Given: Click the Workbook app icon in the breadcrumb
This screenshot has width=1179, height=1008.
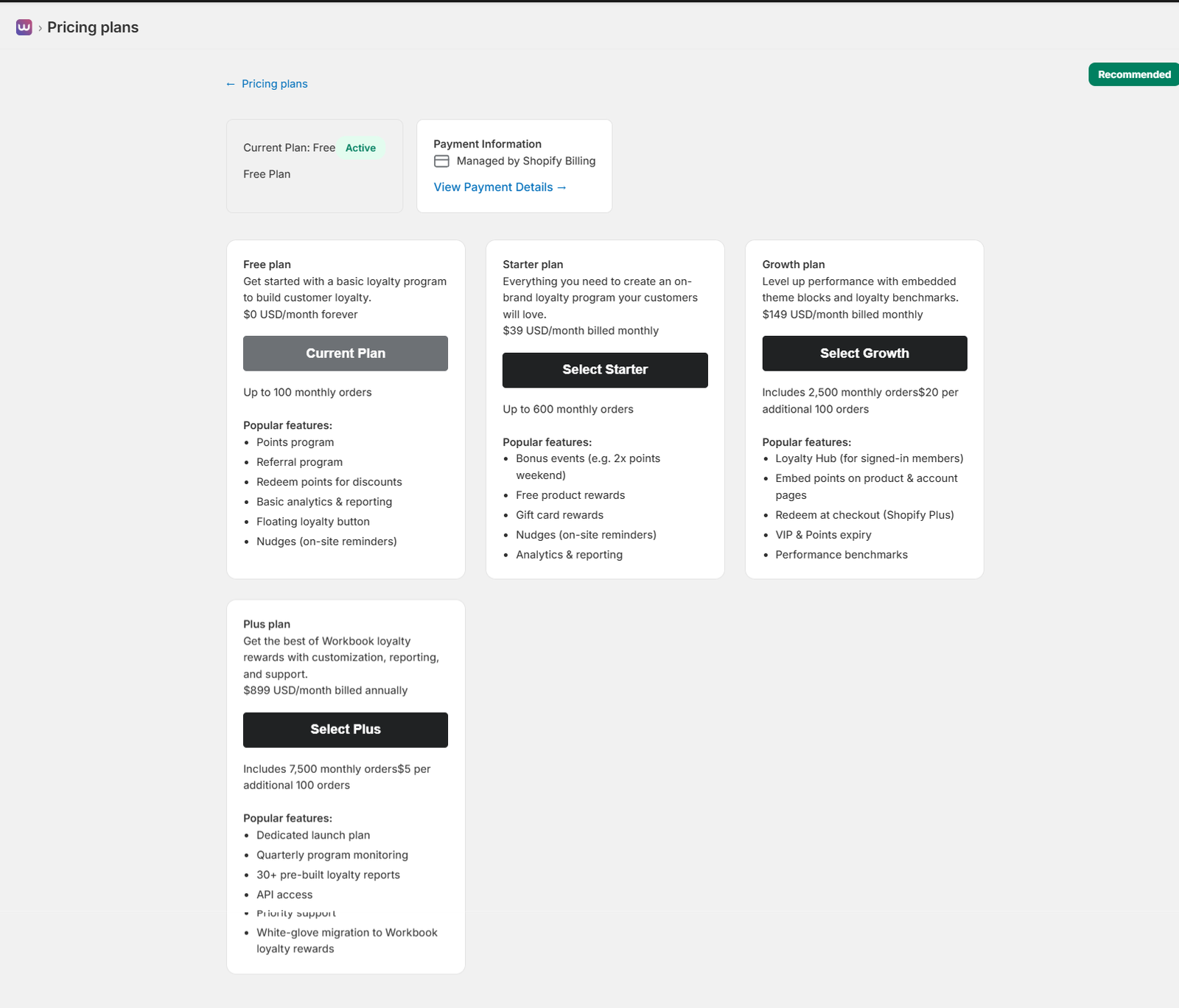Looking at the screenshot, I should [24, 27].
